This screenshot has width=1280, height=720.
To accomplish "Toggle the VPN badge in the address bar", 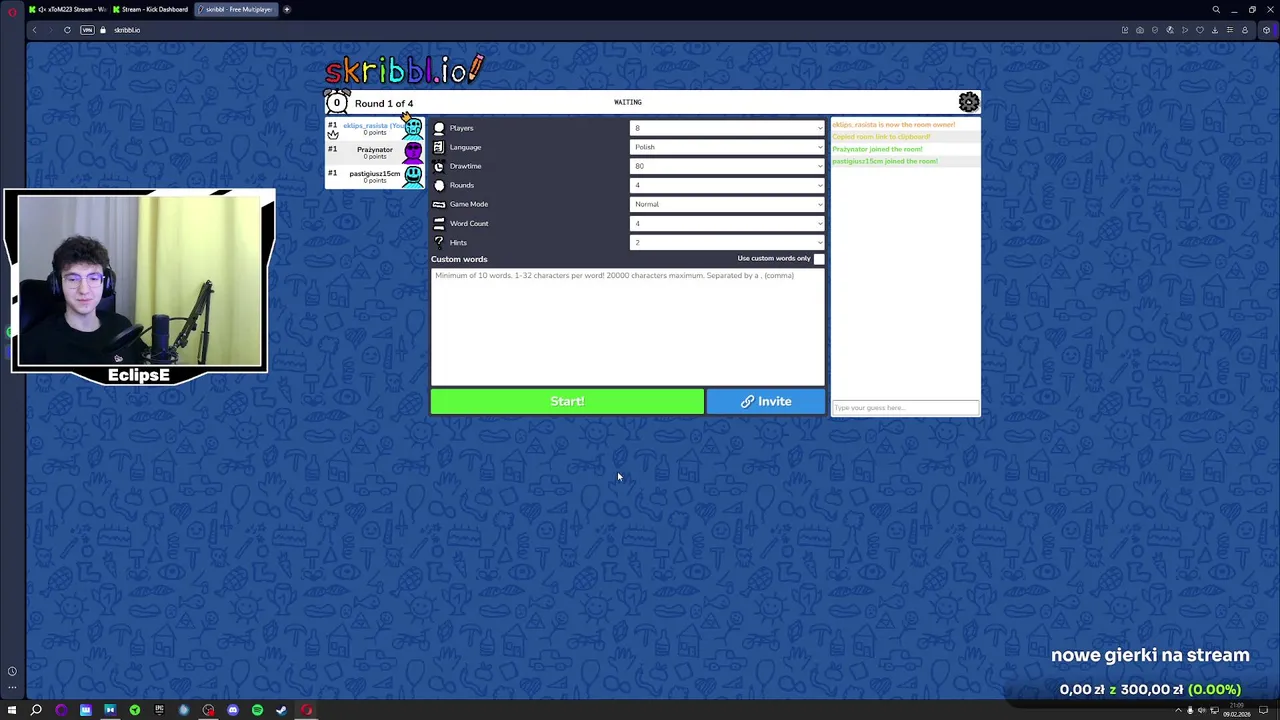I will [x=87, y=30].
